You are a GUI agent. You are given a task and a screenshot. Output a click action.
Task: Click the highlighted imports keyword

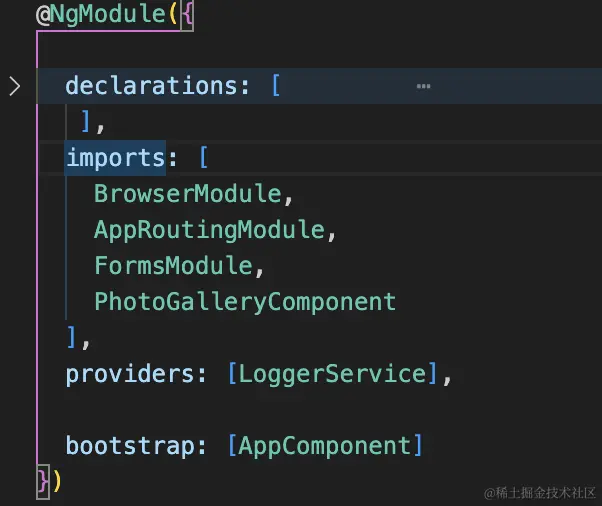[x=116, y=158]
